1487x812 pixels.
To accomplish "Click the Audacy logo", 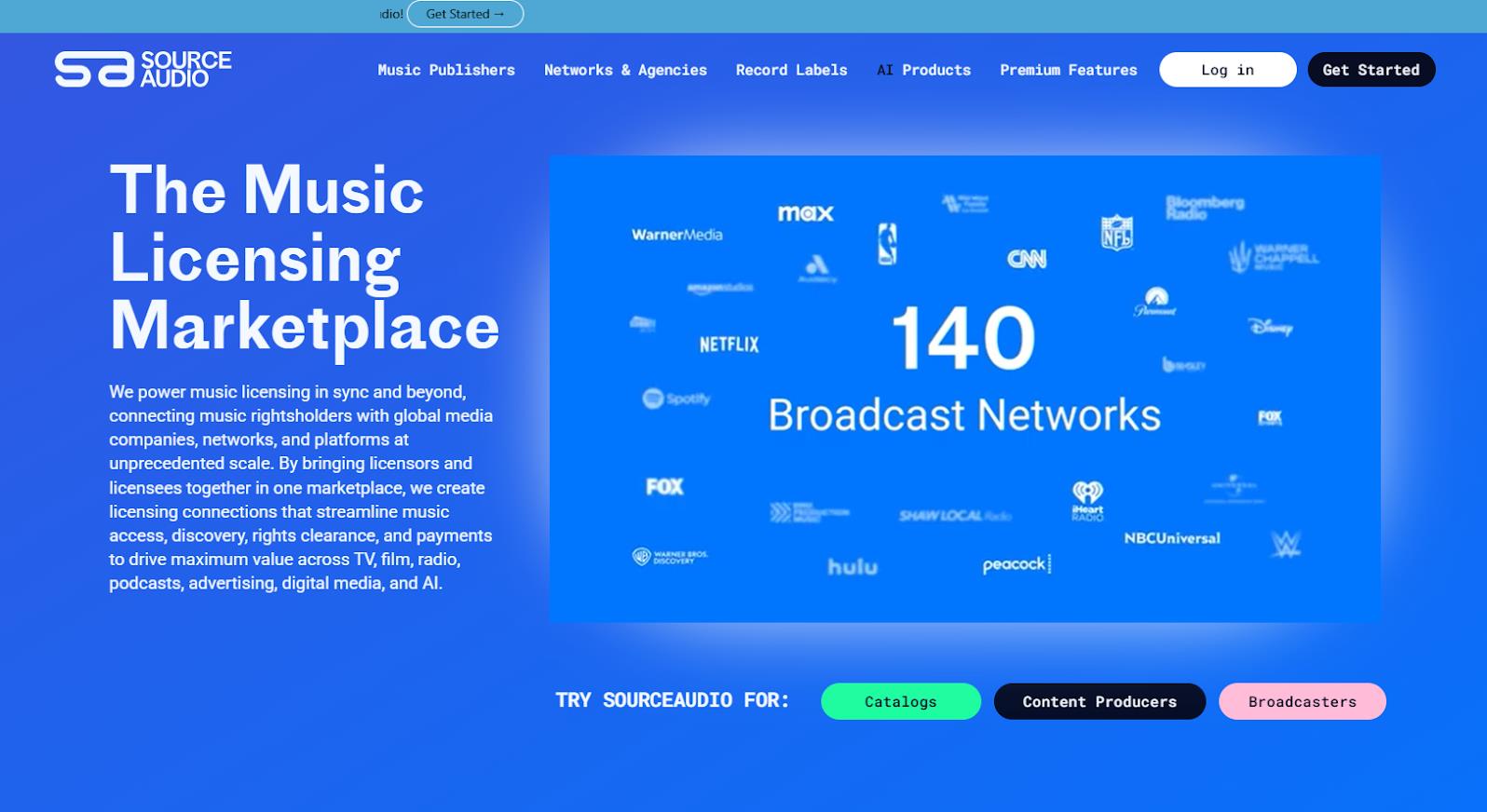I will [817, 269].
